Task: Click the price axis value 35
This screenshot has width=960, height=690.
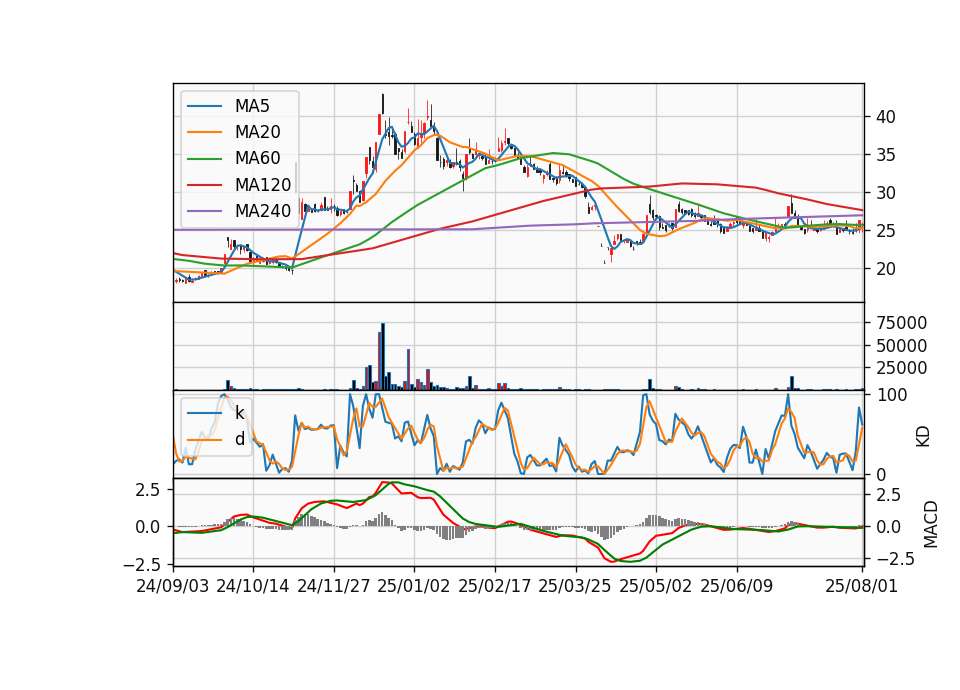Action: pyautogui.click(x=886, y=155)
